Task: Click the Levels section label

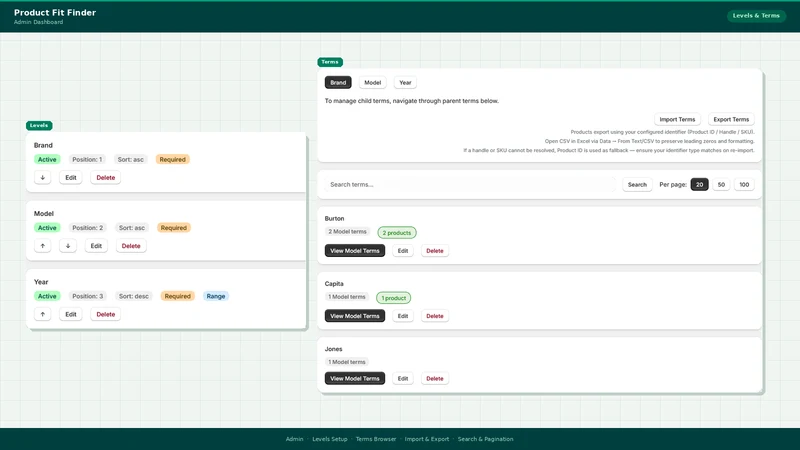Action: point(39,126)
